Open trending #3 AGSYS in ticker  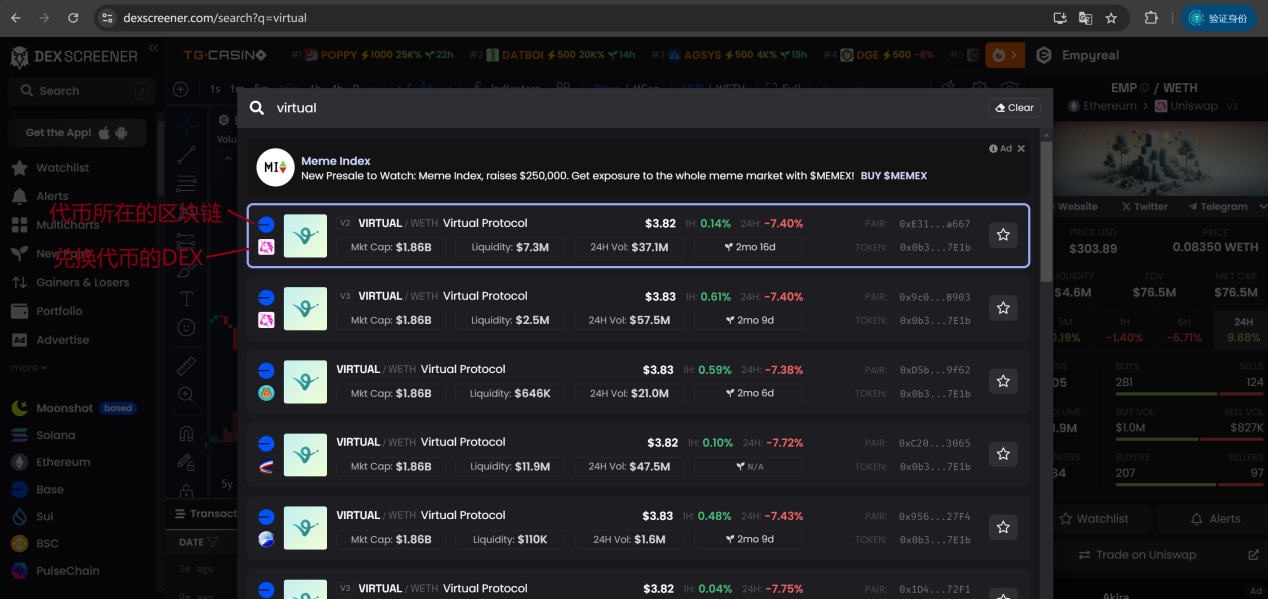730,55
